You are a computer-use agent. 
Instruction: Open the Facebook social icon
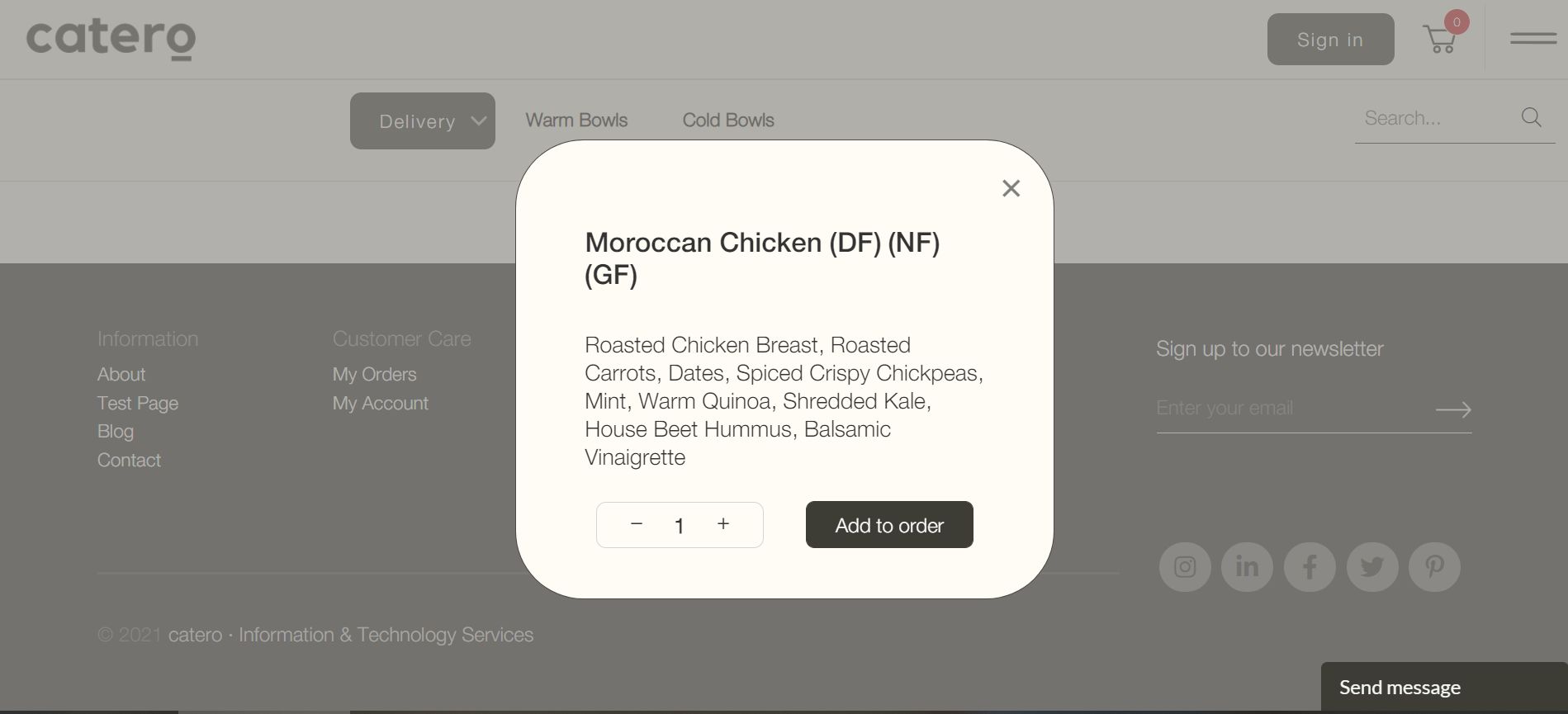pos(1310,567)
